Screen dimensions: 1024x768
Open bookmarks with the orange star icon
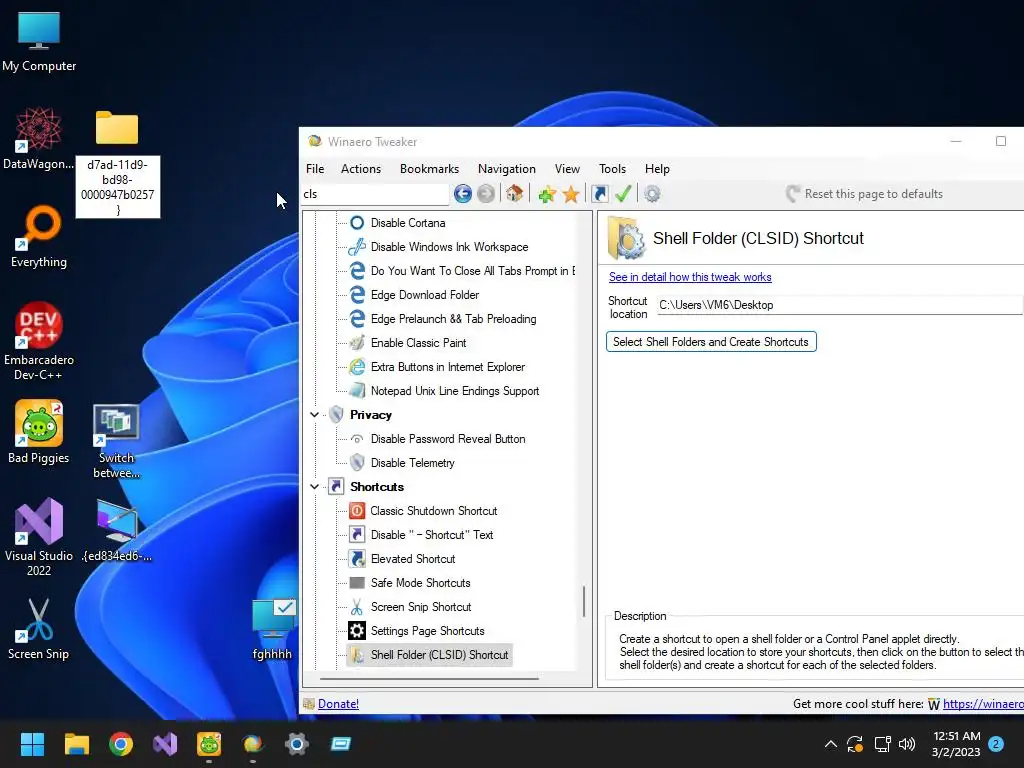(571, 193)
